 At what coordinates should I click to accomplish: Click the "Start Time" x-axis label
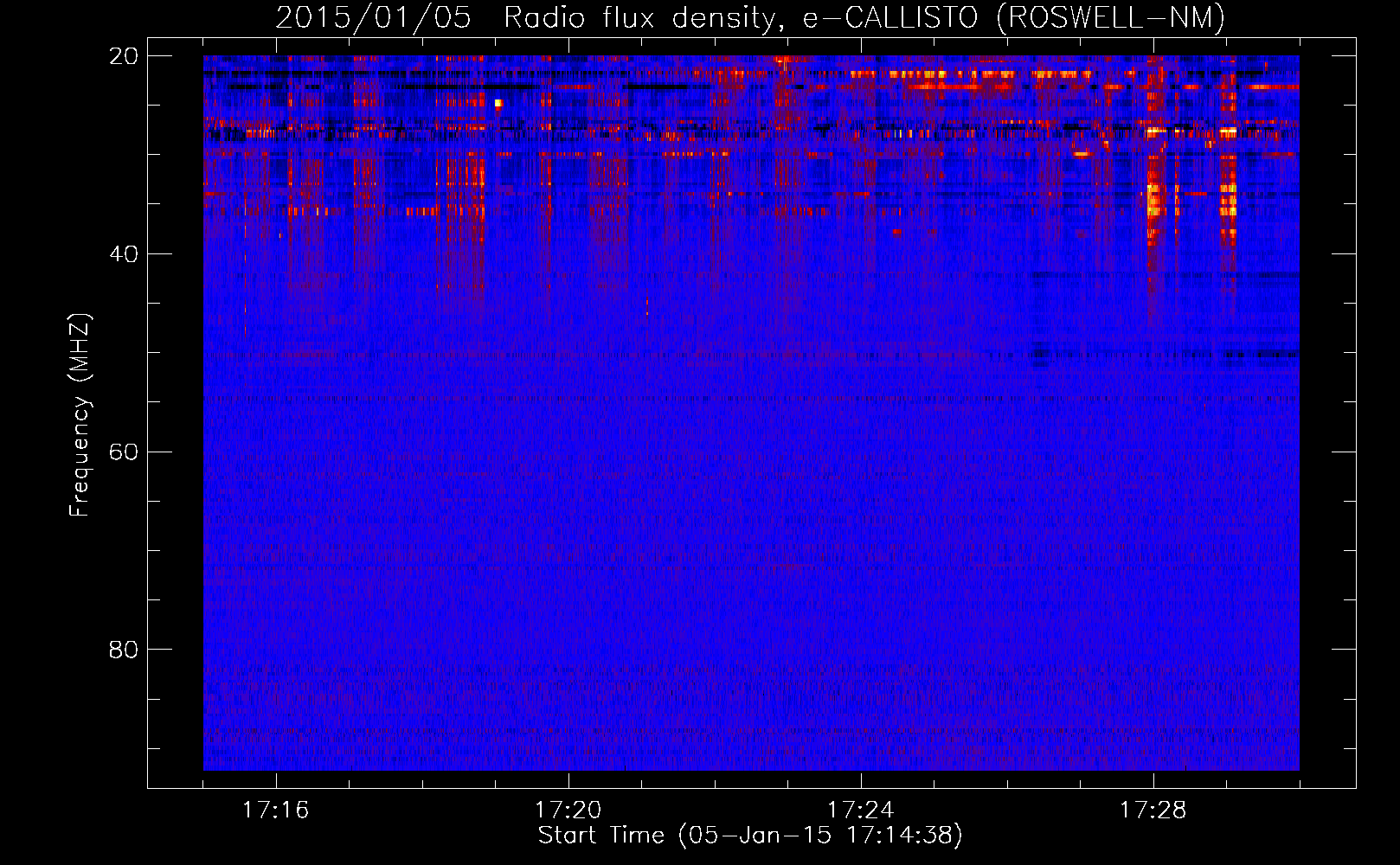600,836
